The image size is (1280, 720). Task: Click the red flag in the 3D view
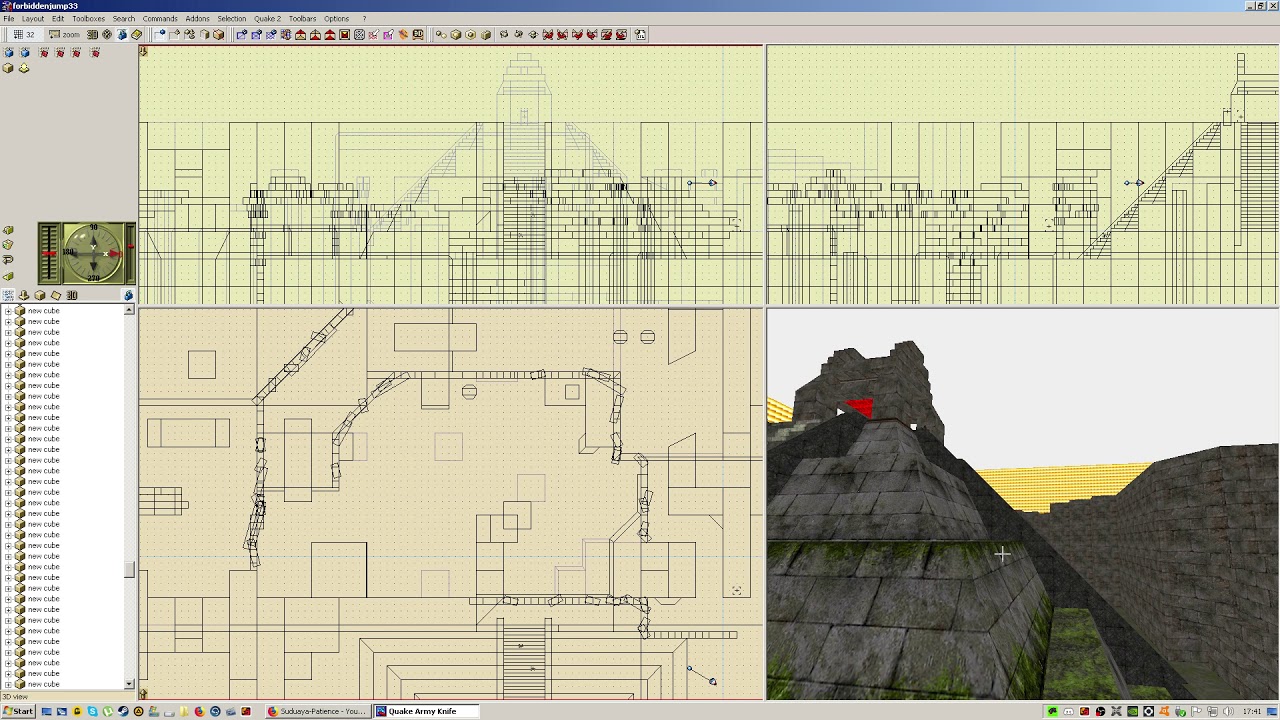point(858,408)
